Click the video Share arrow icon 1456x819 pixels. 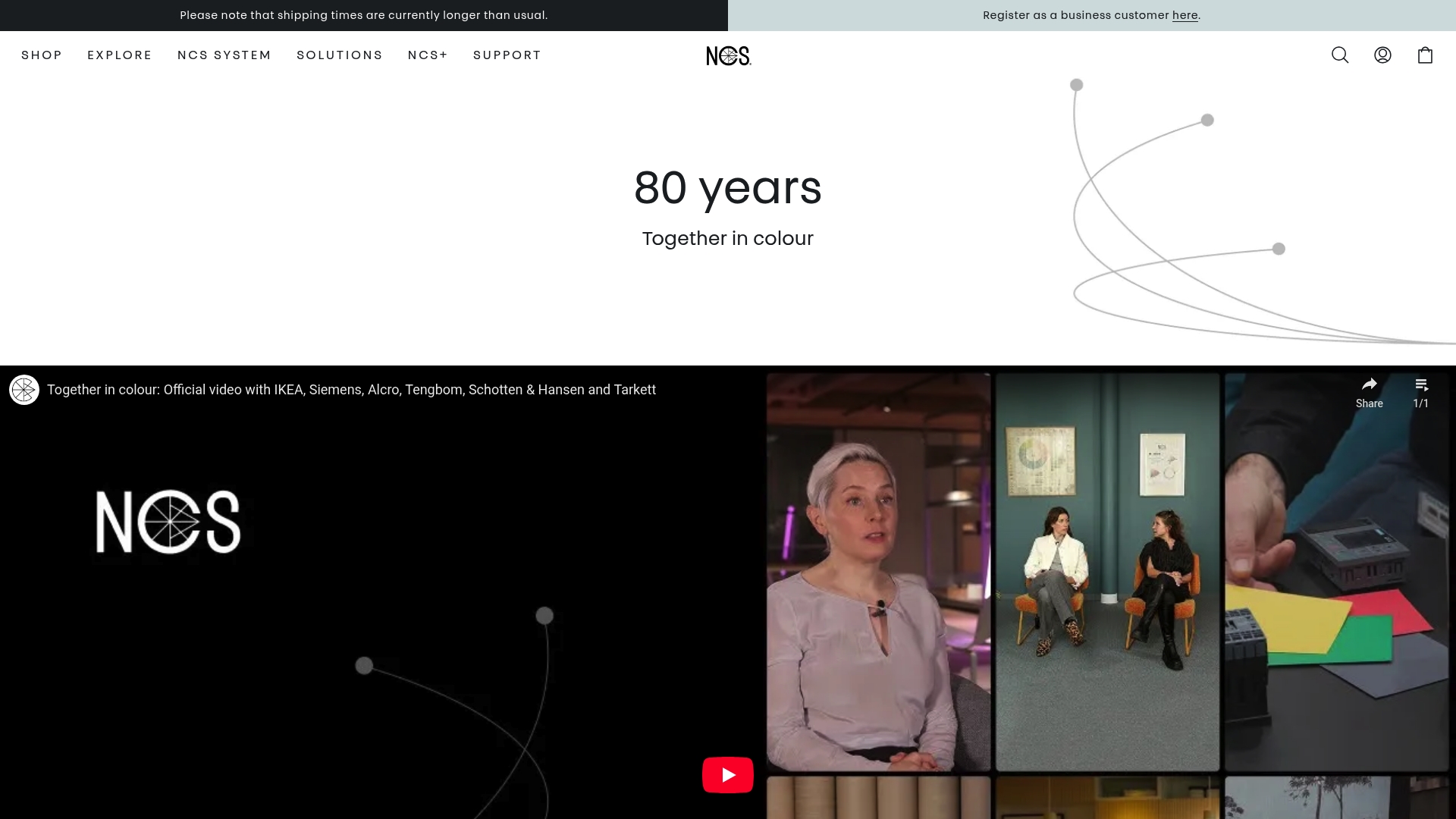coord(1369,385)
